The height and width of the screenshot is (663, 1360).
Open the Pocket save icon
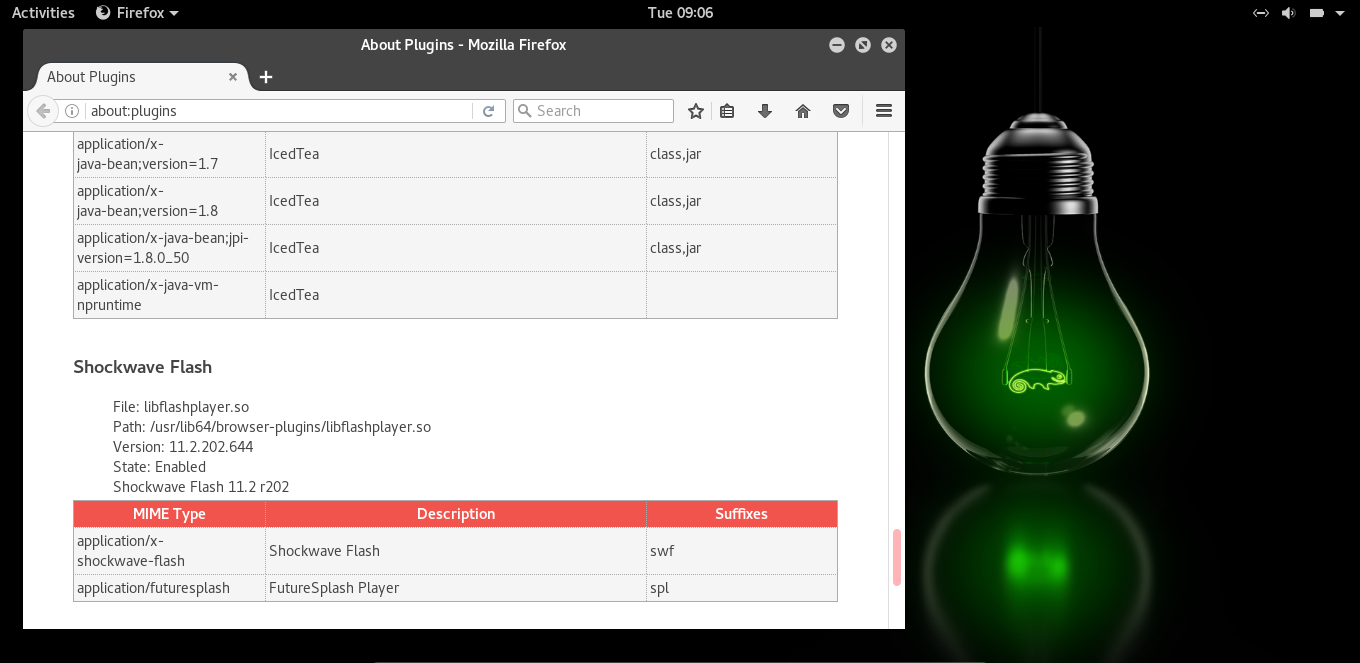[x=841, y=111]
